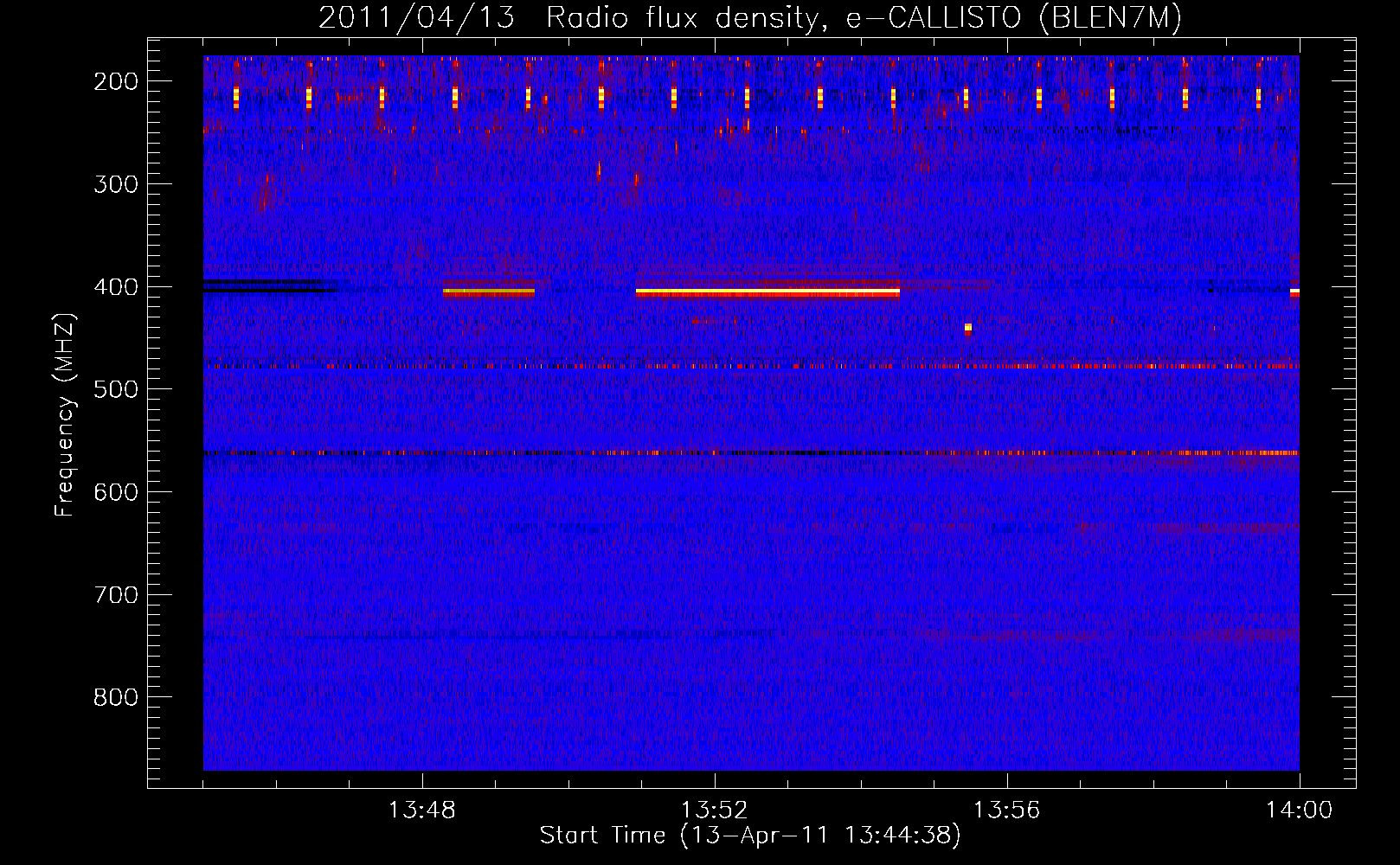Click the 13:48 time tick label

422,811
